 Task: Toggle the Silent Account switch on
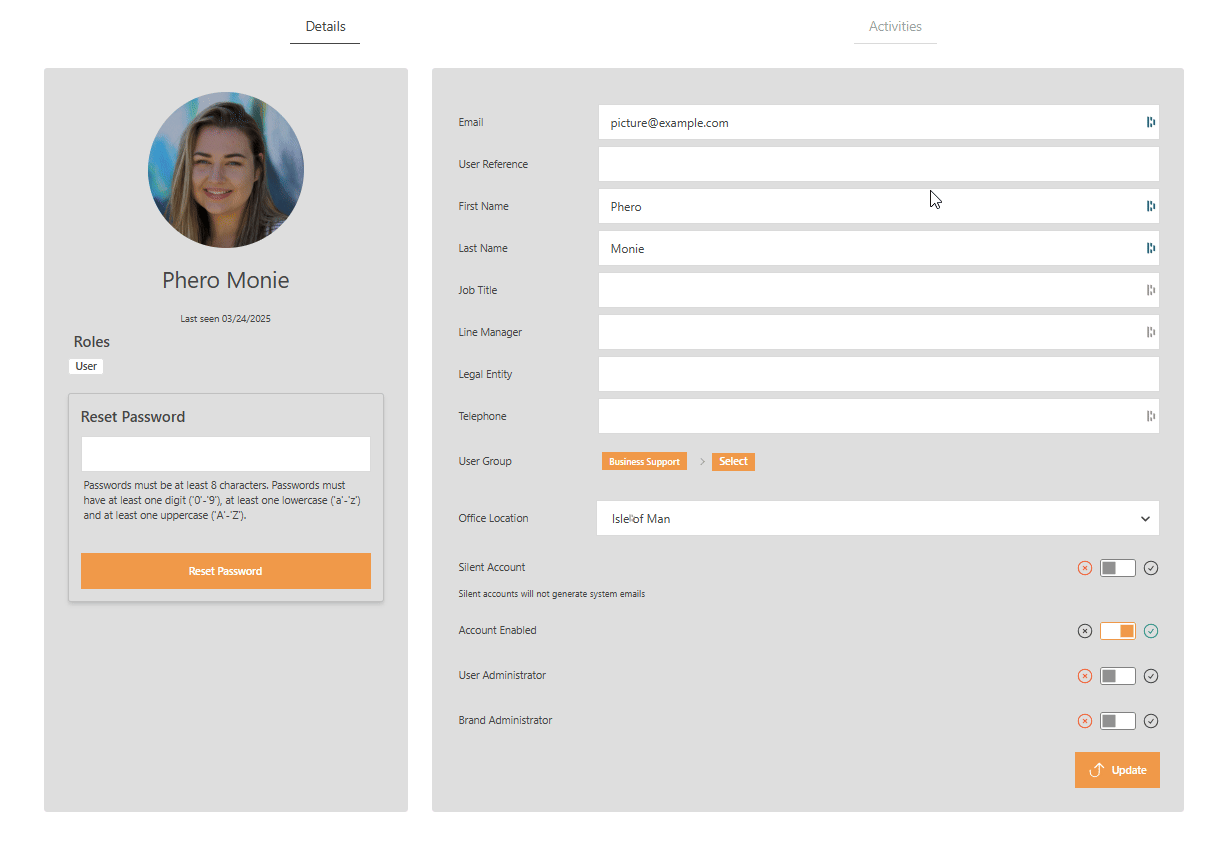pos(1117,567)
